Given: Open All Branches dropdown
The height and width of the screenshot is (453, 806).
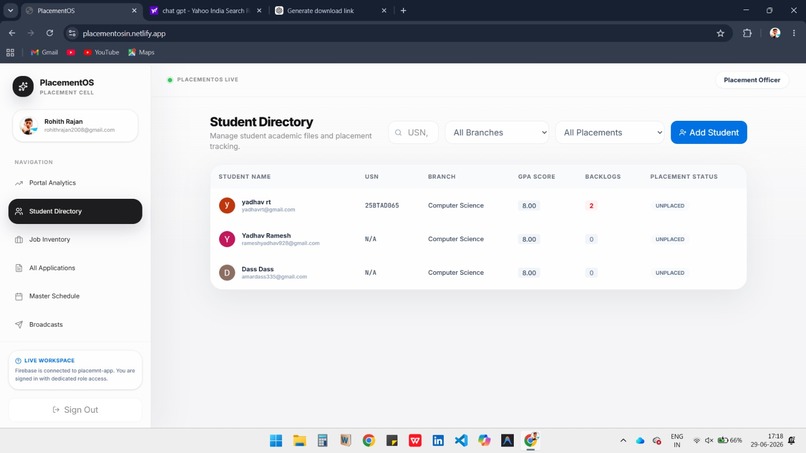Looking at the screenshot, I should (497, 132).
